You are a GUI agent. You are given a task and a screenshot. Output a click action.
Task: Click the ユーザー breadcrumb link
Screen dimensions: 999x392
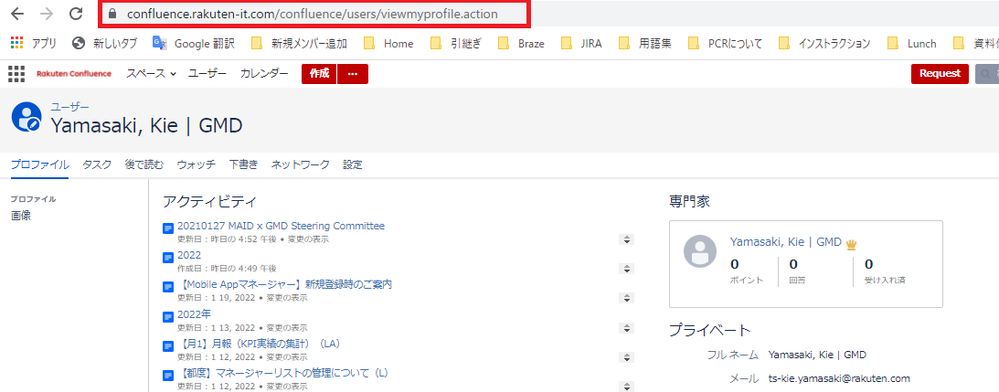[70, 107]
